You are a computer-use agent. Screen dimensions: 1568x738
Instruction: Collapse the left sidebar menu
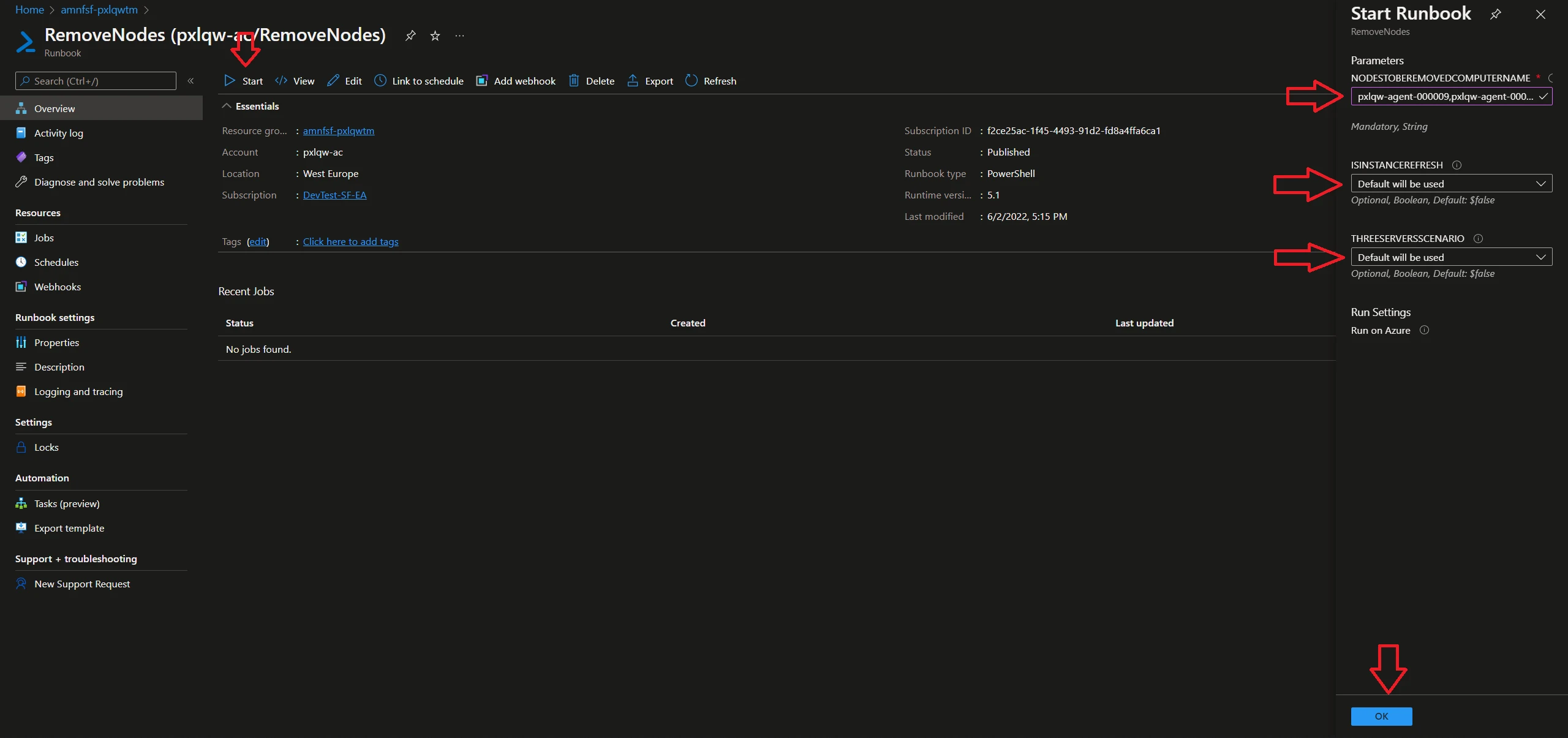(x=190, y=81)
